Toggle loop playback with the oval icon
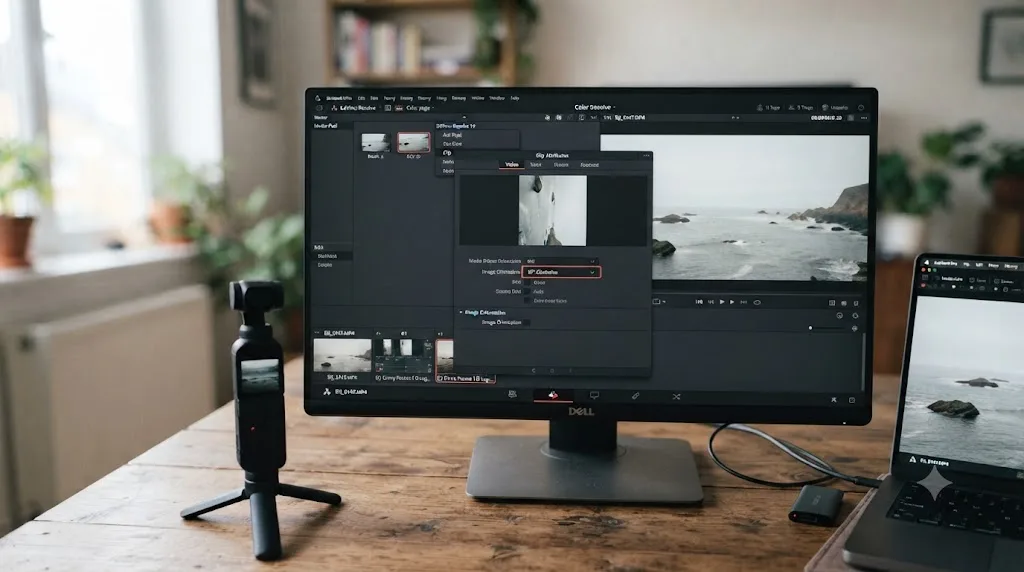The width and height of the screenshot is (1024, 572). (x=757, y=302)
